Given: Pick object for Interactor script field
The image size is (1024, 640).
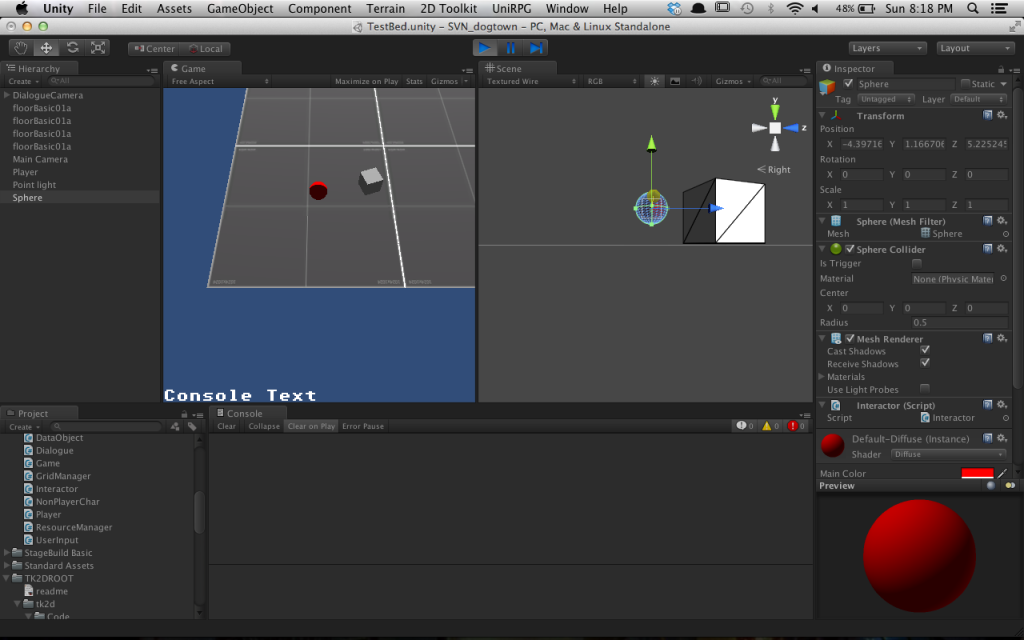Looking at the screenshot, I should [1006, 418].
